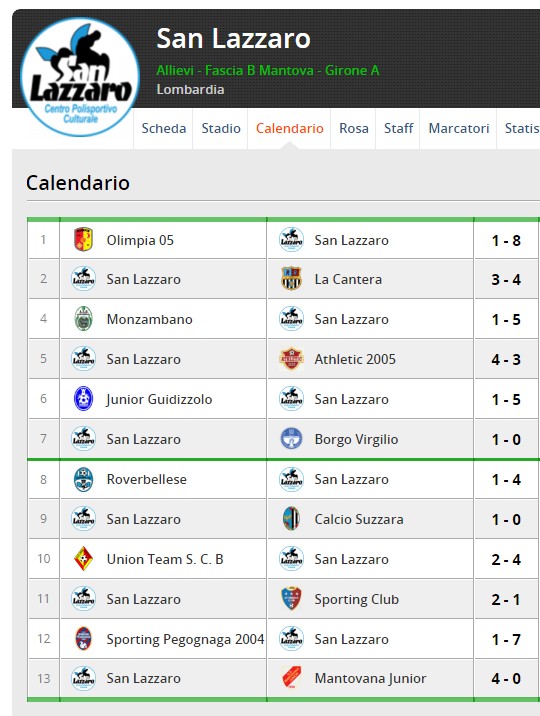Open the large San Lazzaro club logo

coord(80,77)
